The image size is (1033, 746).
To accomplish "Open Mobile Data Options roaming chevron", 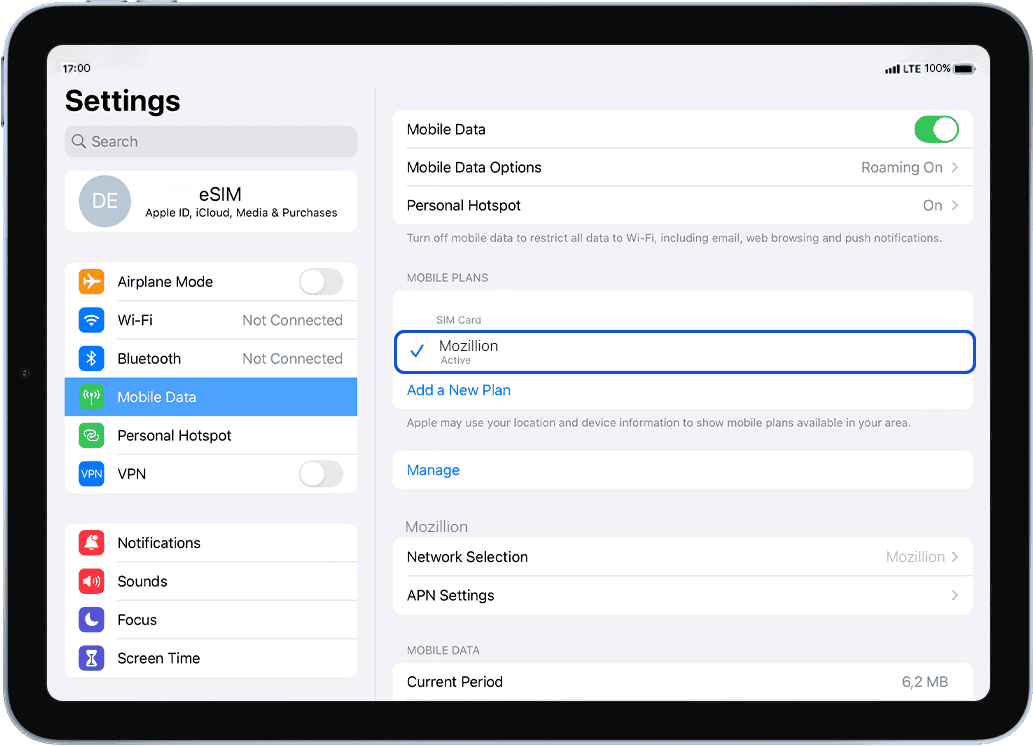I will 954,168.
